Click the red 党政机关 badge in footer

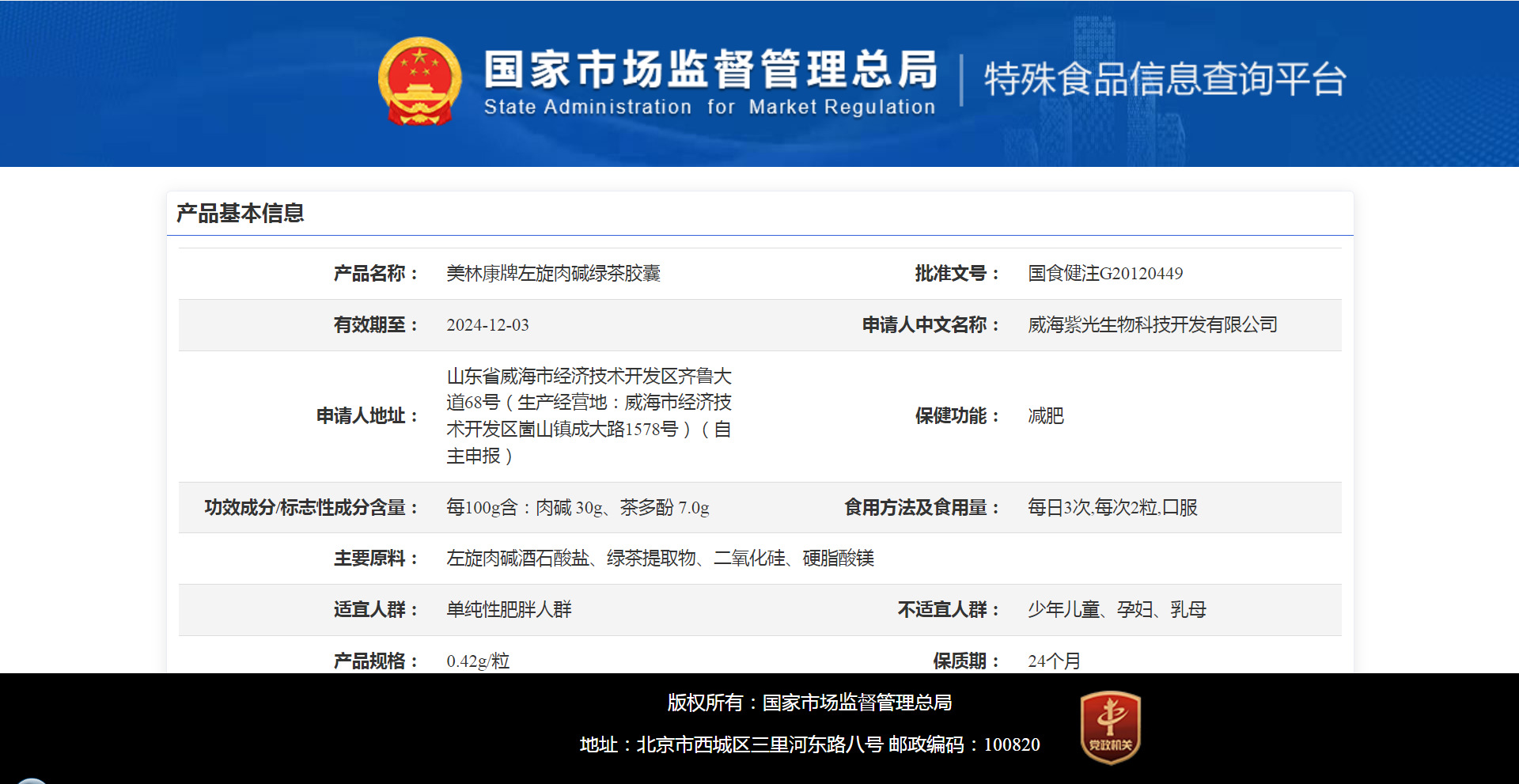point(1111,728)
